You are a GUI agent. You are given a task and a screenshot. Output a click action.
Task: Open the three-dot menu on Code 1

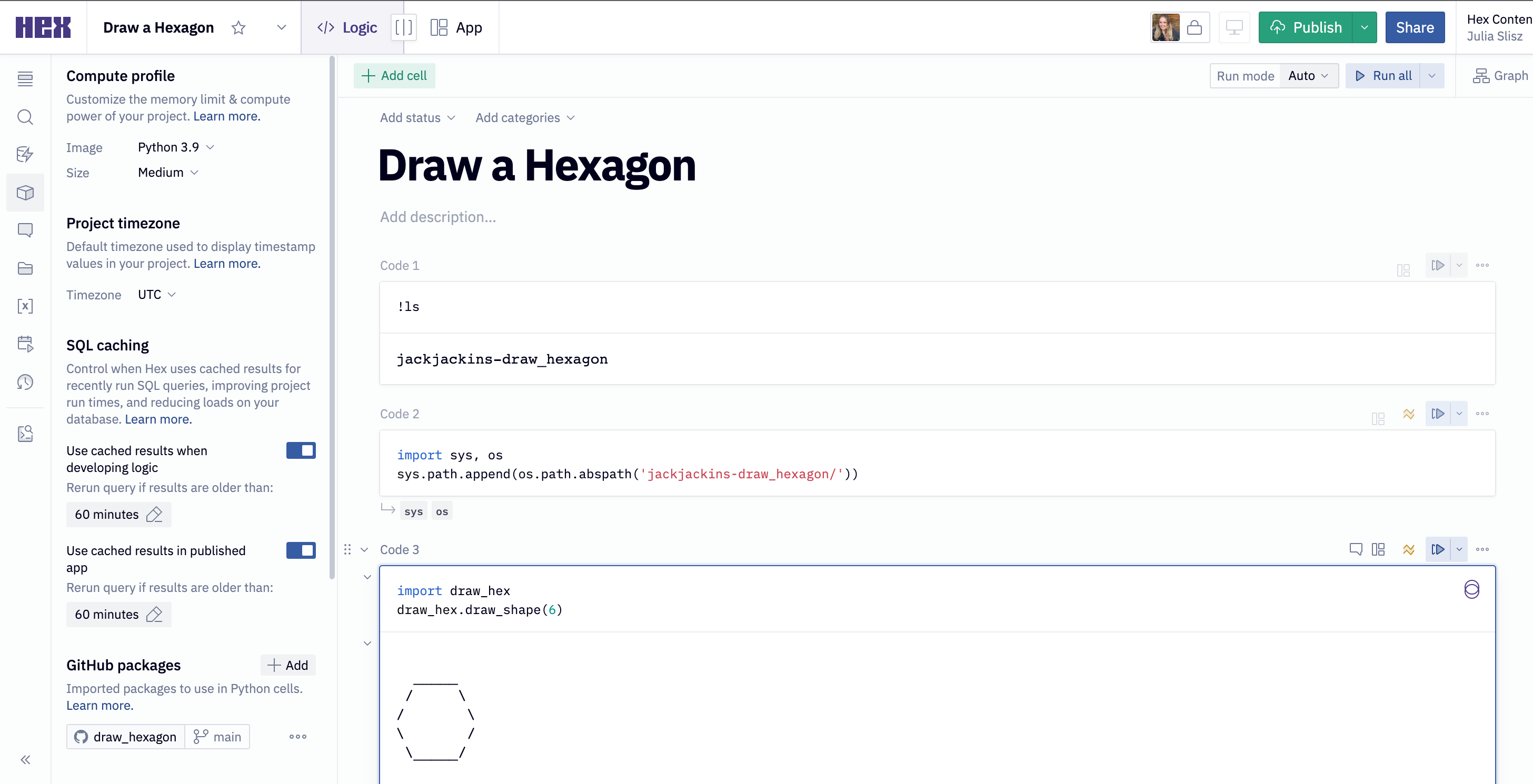[x=1483, y=265]
